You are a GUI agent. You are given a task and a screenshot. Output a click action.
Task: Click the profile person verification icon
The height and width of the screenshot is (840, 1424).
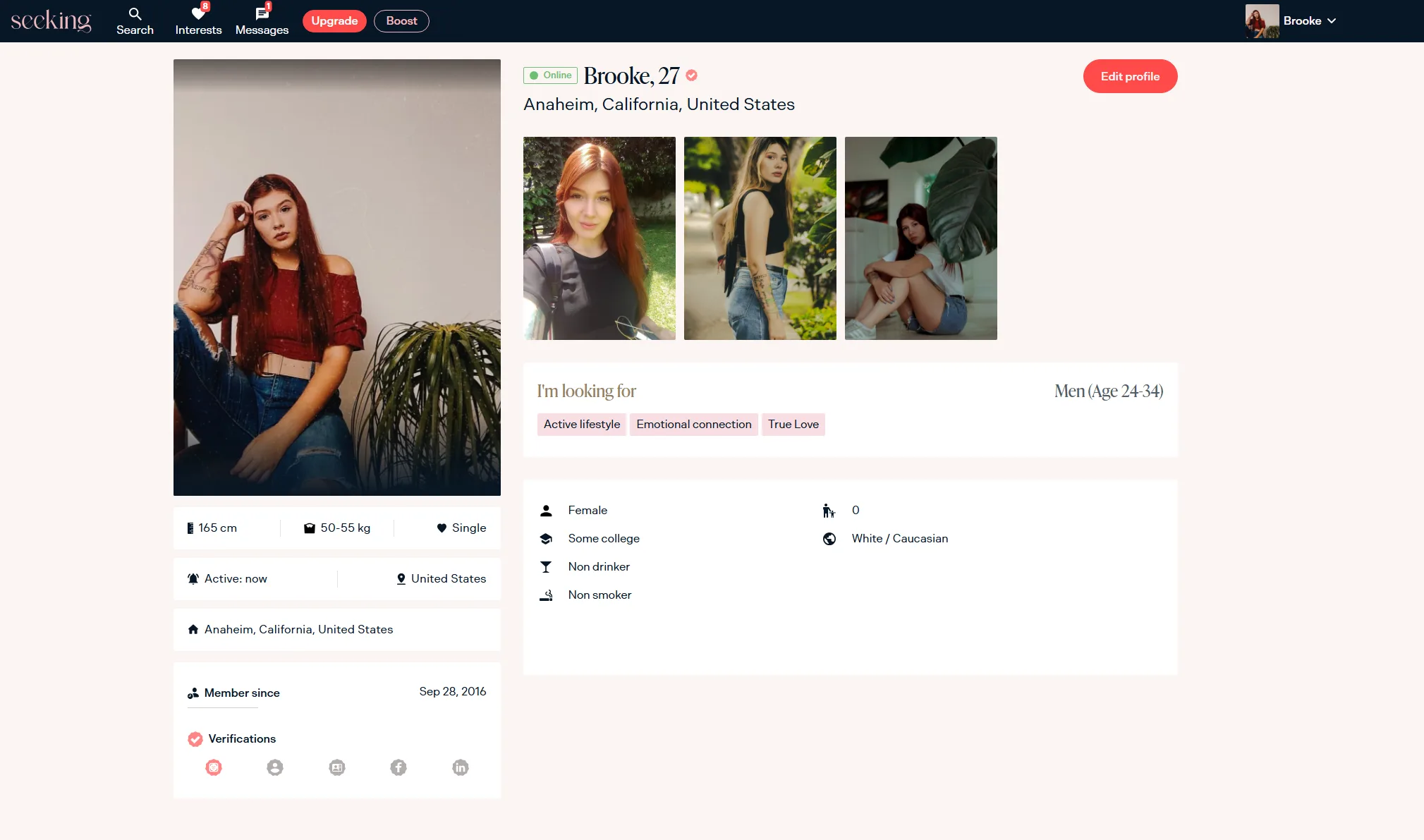point(275,767)
